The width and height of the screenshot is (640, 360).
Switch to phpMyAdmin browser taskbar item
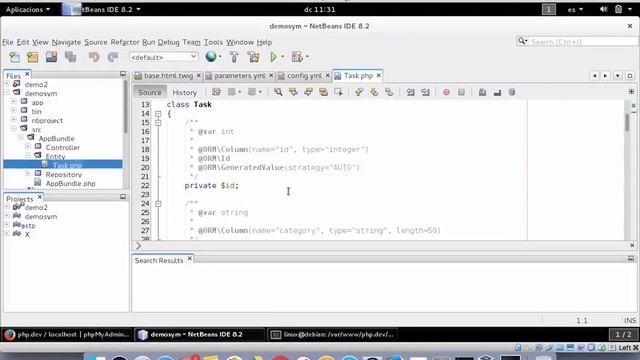(x=67, y=335)
